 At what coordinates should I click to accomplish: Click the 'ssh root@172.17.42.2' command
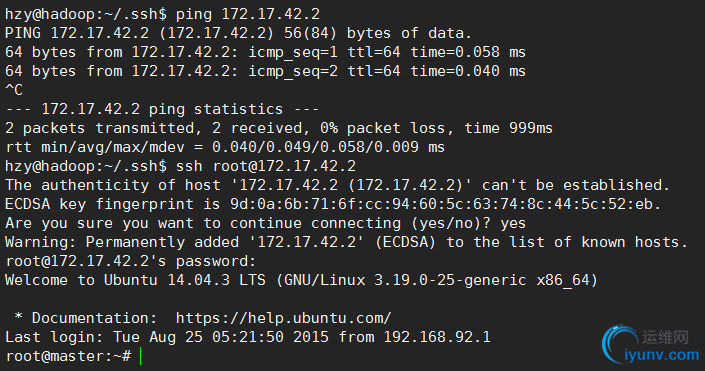[x=266, y=166]
